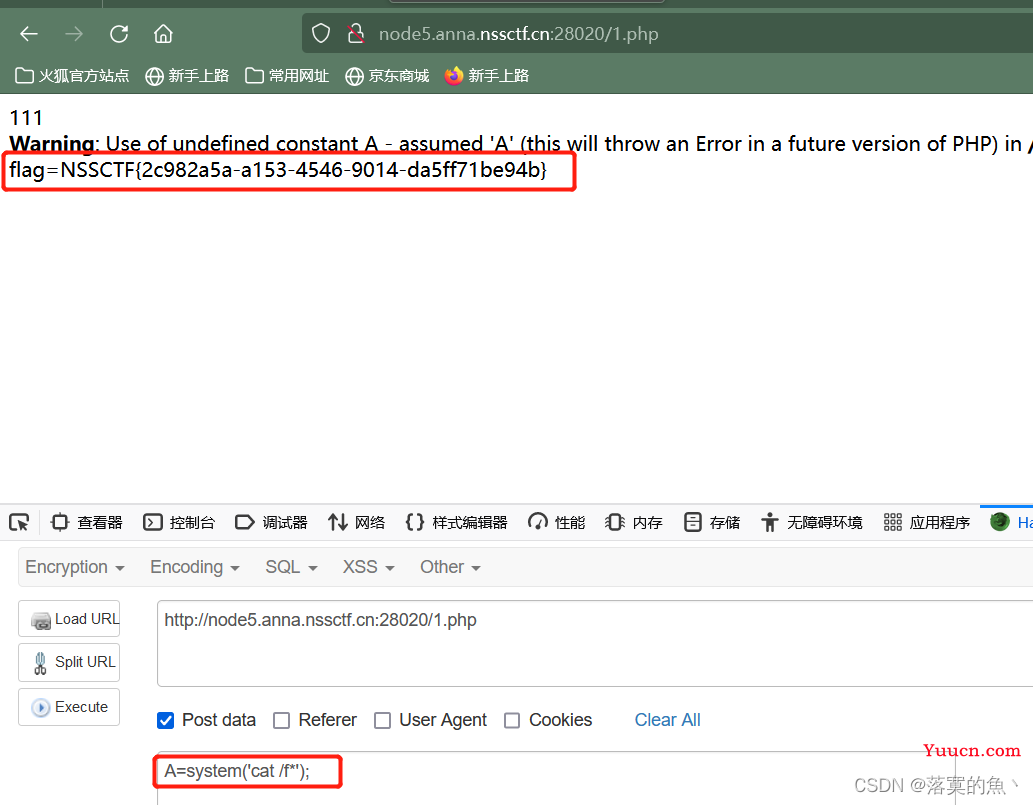Go back to previous page

[29, 34]
